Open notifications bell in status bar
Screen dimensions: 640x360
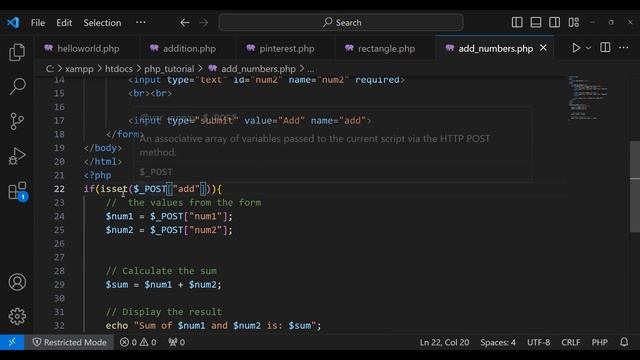click(624, 342)
